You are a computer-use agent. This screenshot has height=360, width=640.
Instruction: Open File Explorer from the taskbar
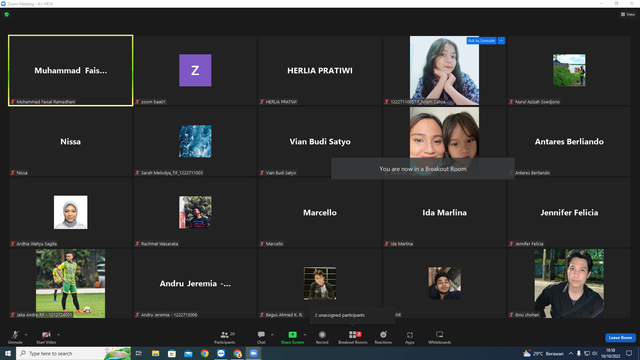(x=156, y=353)
